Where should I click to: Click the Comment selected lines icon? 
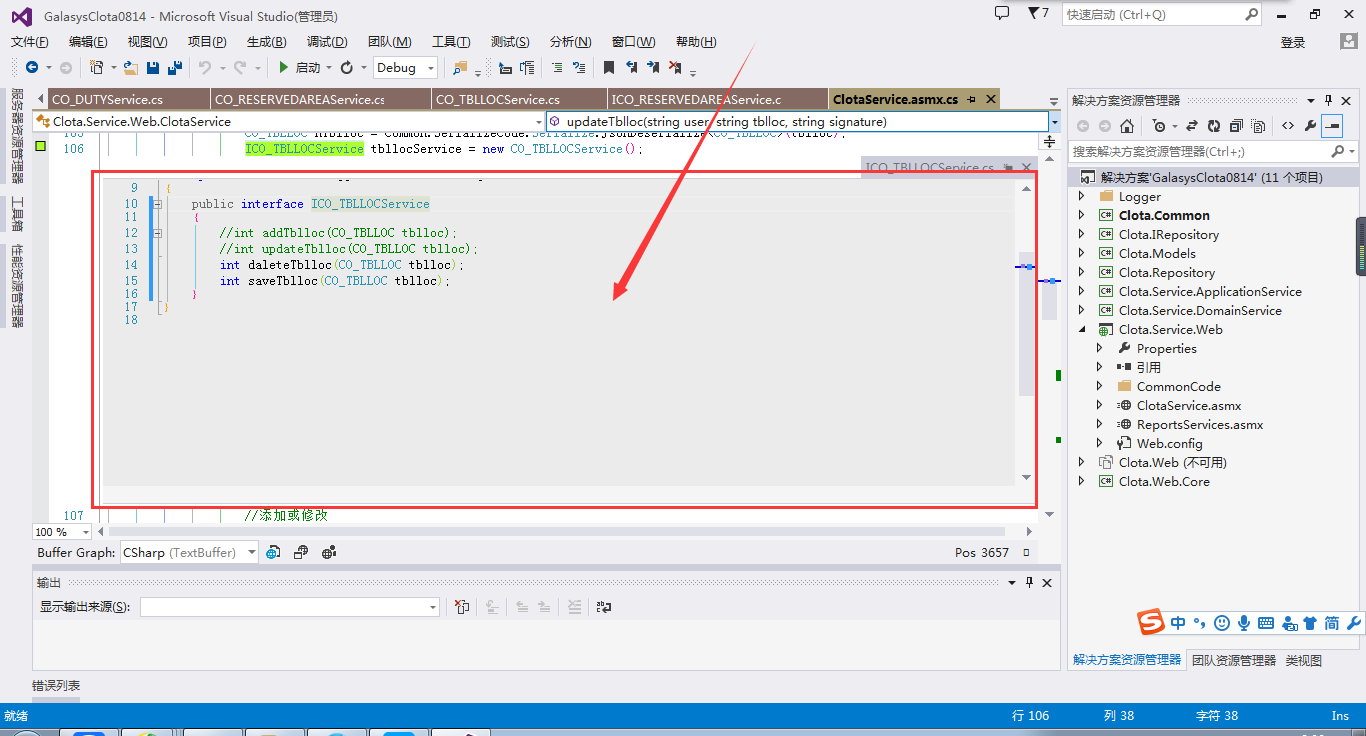(557, 67)
